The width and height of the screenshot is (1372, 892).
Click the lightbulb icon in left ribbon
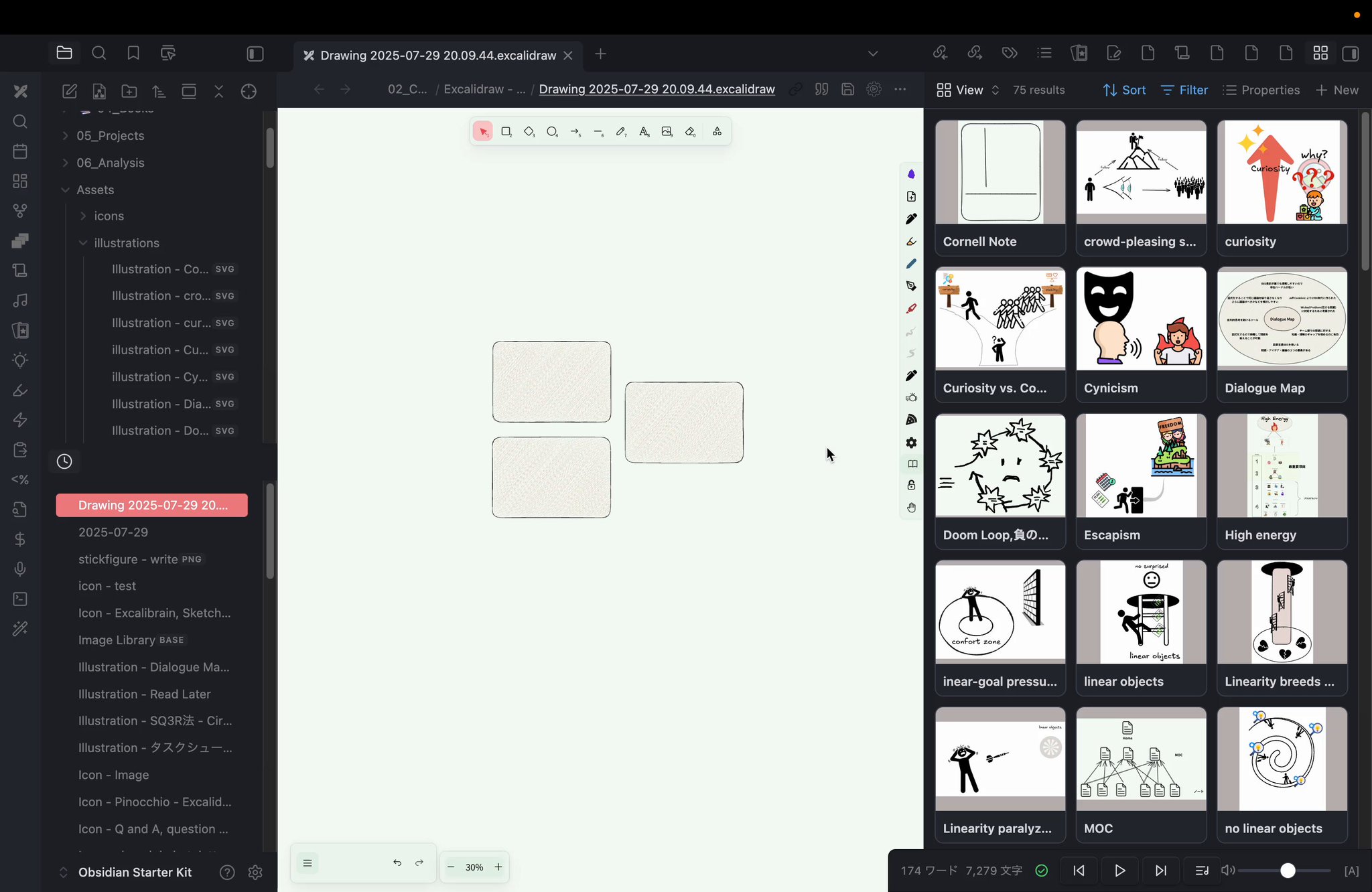(x=20, y=360)
